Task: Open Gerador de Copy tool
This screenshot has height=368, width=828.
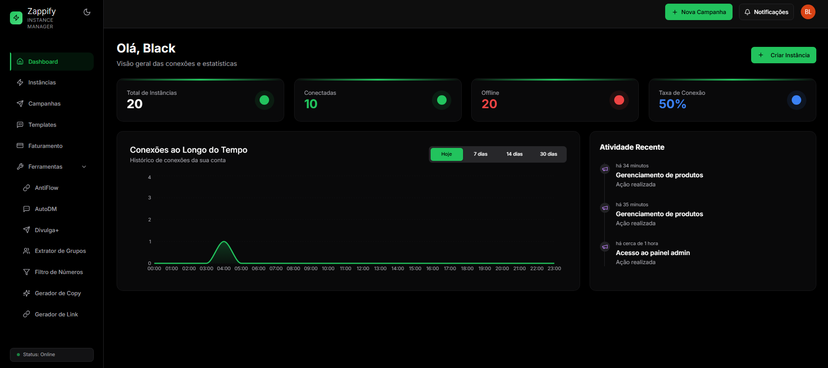Action: pos(55,293)
